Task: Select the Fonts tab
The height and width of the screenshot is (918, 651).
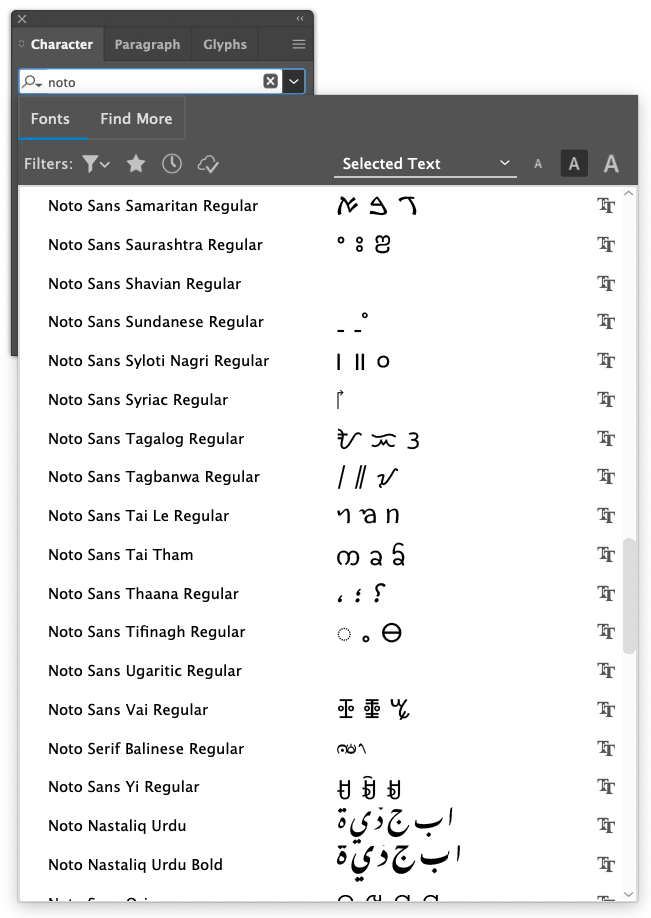Action: pyautogui.click(x=50, y=119)
